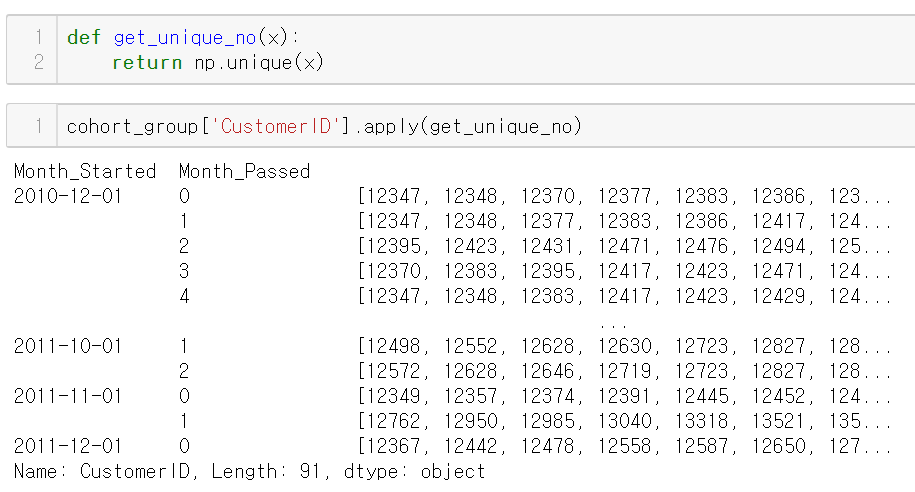Click the 2011-10-01 index label
The image size is (915, 492).
[68, 346]
